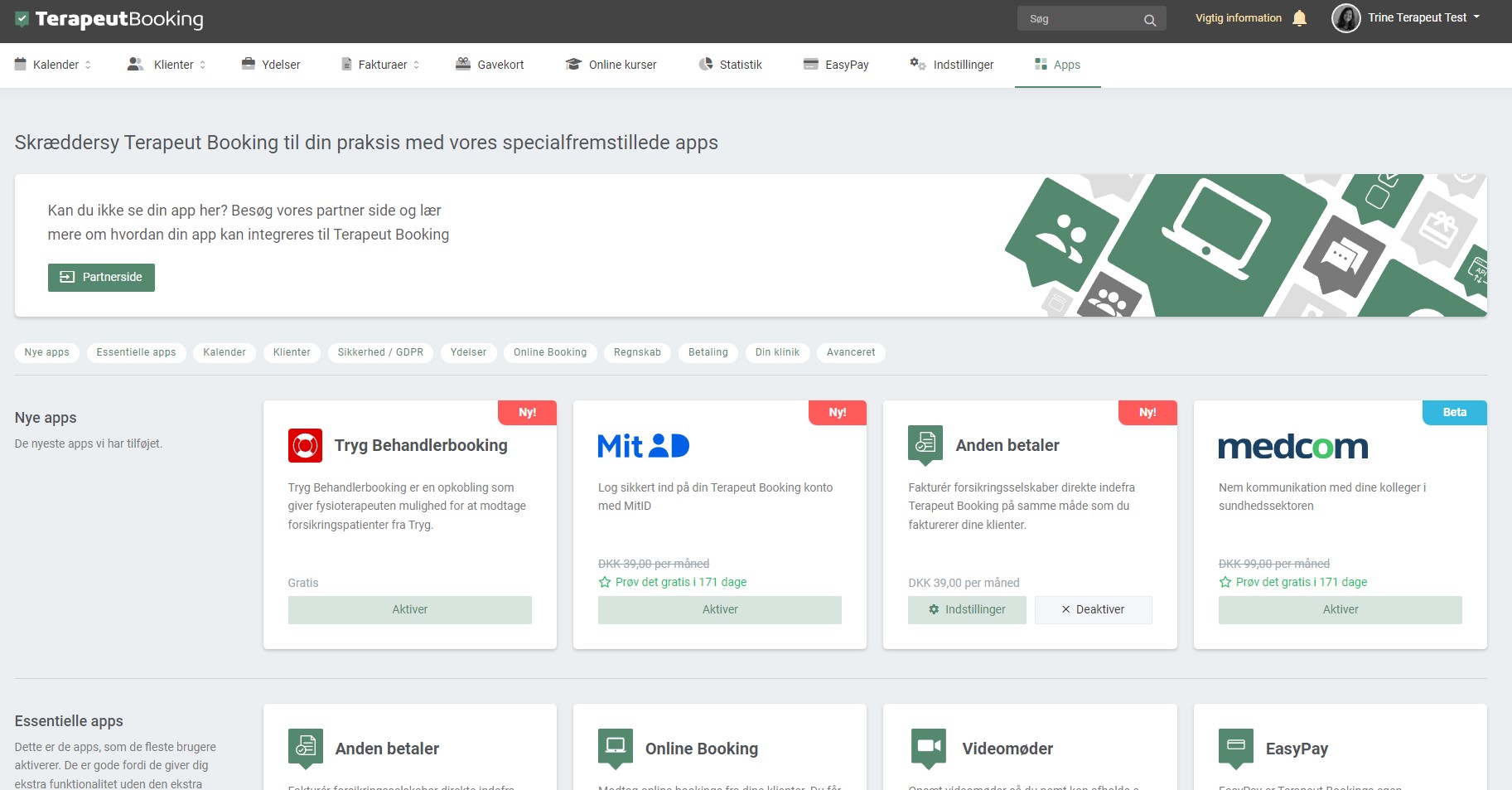This screenshot has width=1512, height=790.
Task: Open Anden betaler Indstillinger button
Action: [x=967, y=609]
